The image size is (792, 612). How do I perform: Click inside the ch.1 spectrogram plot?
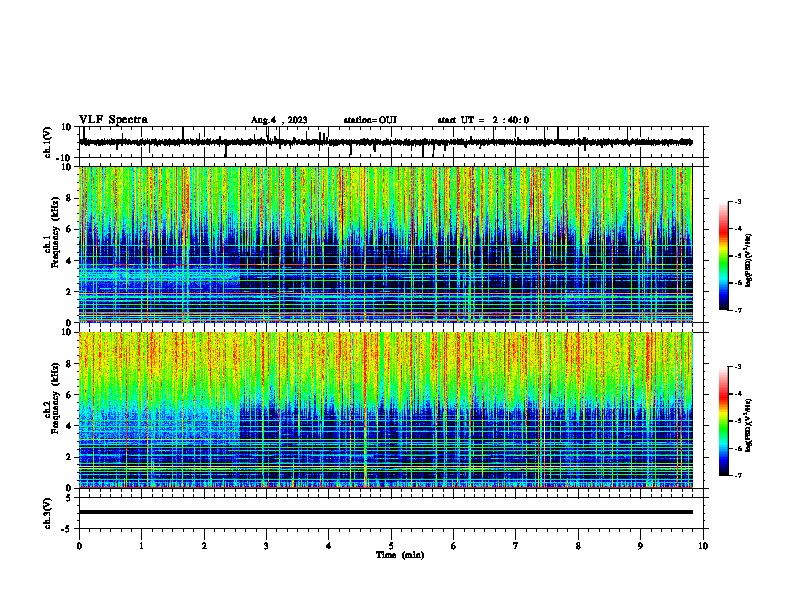[385, 244]
